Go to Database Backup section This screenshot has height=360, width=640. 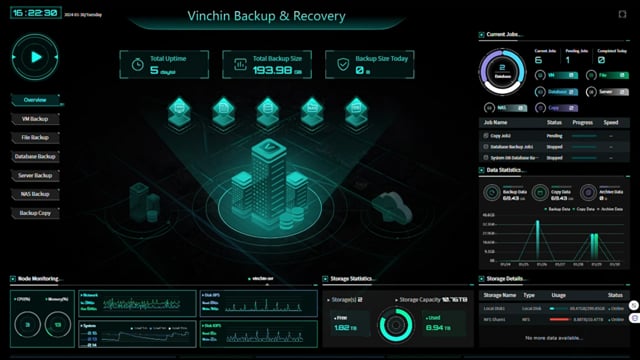click(x=35, y=156)
